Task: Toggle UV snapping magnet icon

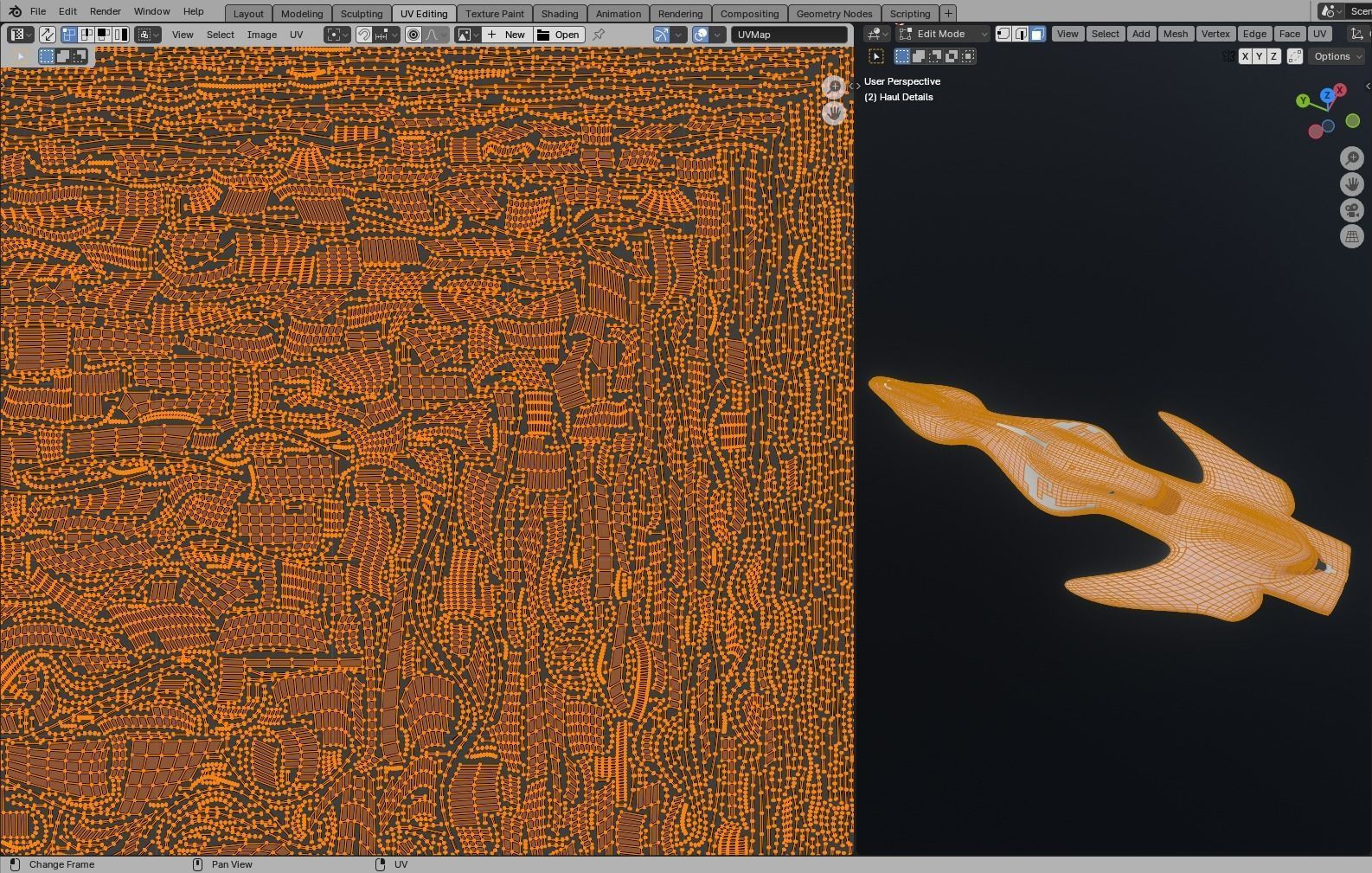Action: coord(364,35)
